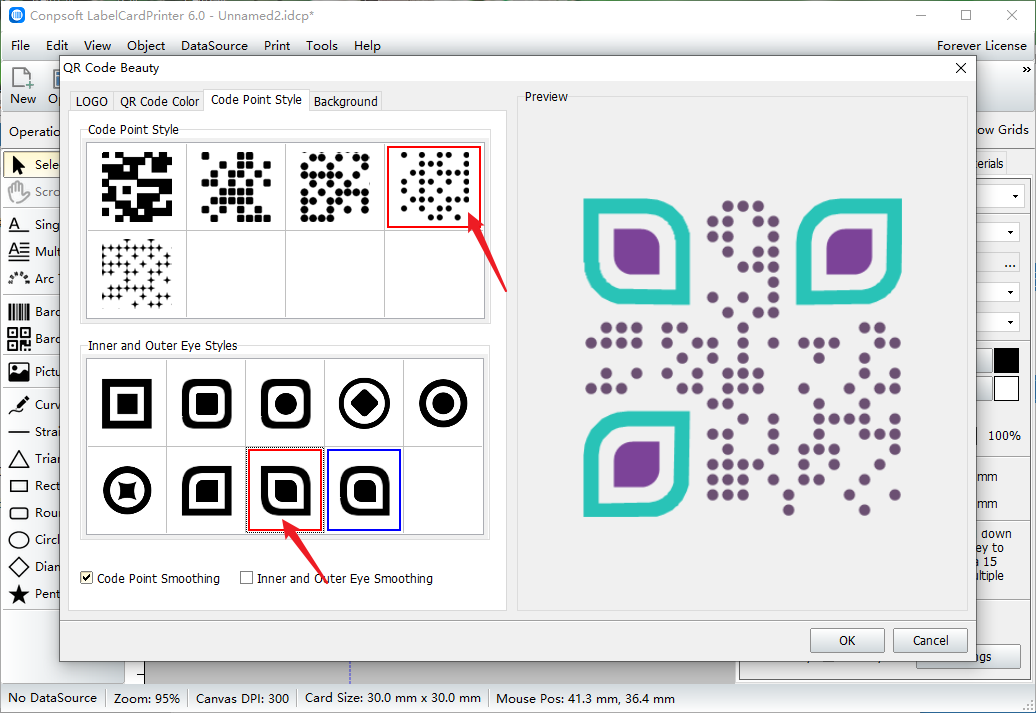Pick the Multi-line text tool
The width and height of the screenshot is (1036, 713).
[x=32, y=251]
